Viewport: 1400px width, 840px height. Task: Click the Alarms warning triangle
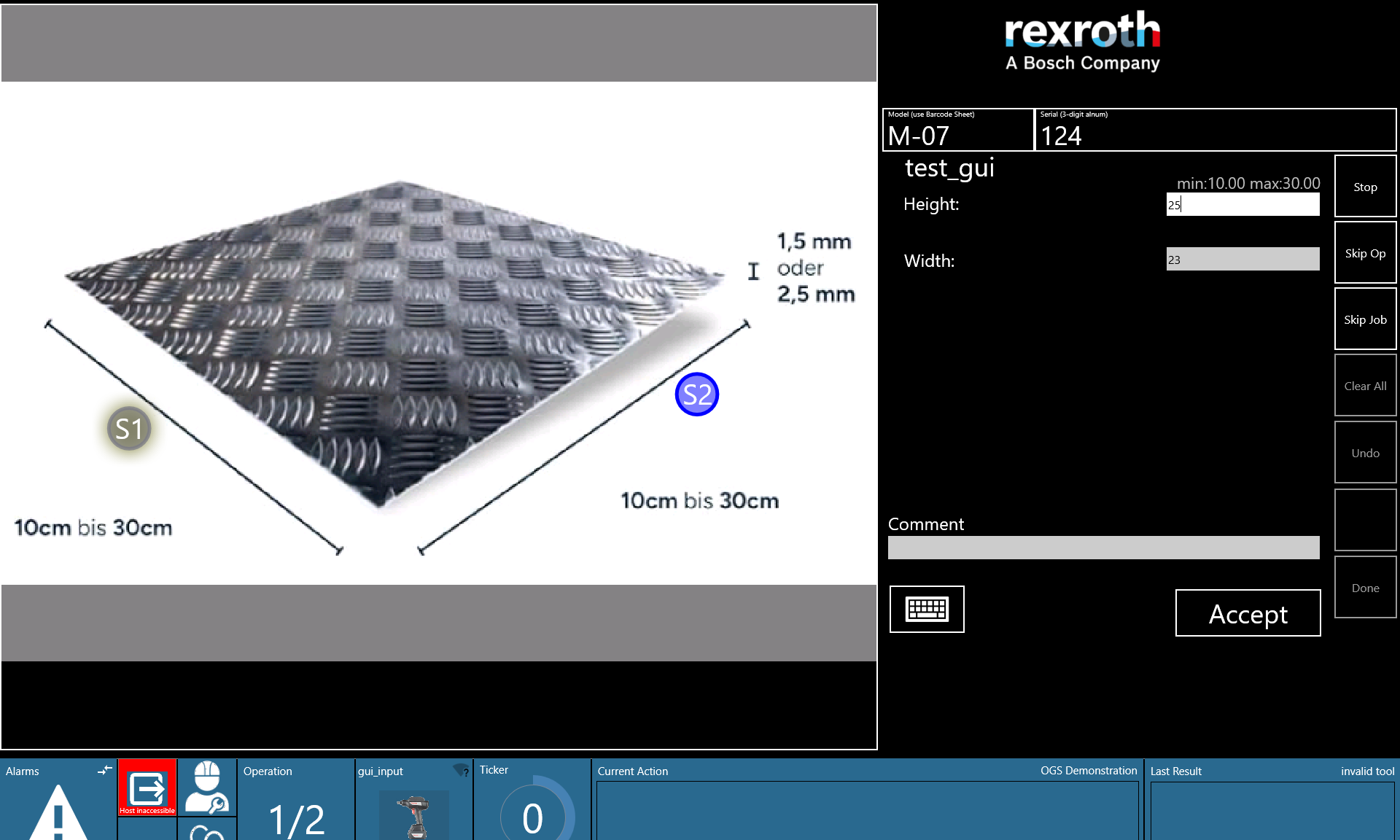coord(59,813)
